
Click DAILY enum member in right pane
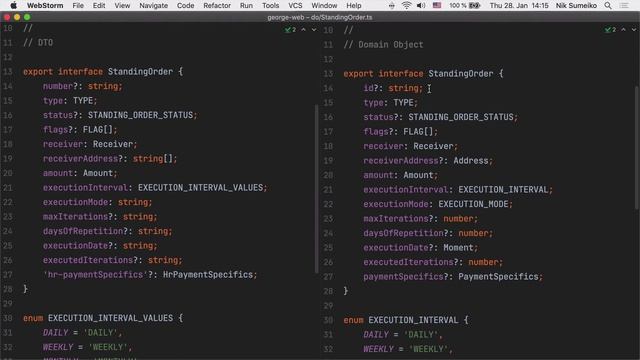[x=376, y=335]
